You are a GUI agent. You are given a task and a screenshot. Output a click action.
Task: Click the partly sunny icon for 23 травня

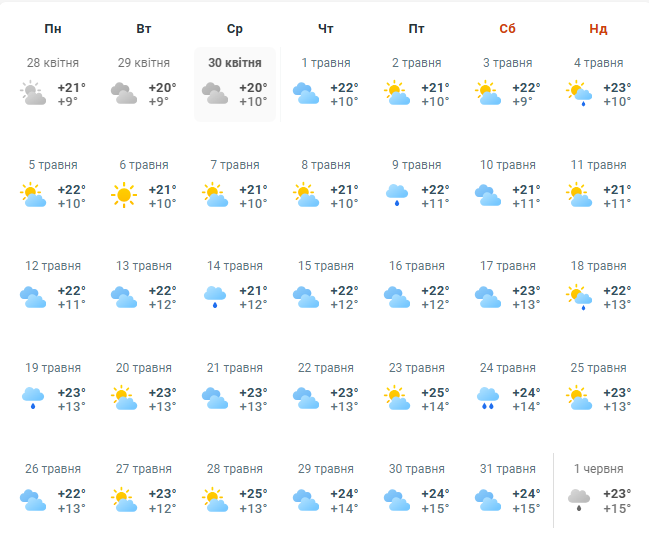tap(397, 398)
